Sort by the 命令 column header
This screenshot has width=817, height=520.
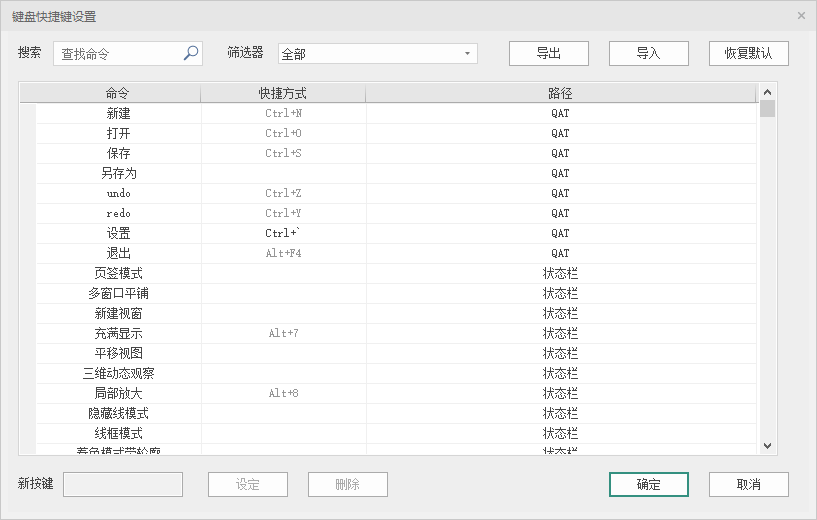(118, 93)
